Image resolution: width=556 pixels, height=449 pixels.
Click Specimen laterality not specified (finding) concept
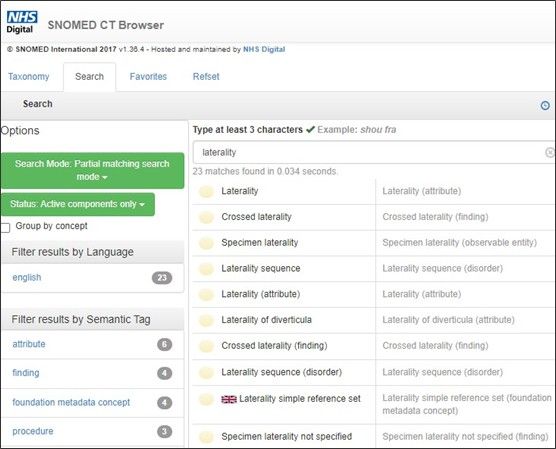465,437
